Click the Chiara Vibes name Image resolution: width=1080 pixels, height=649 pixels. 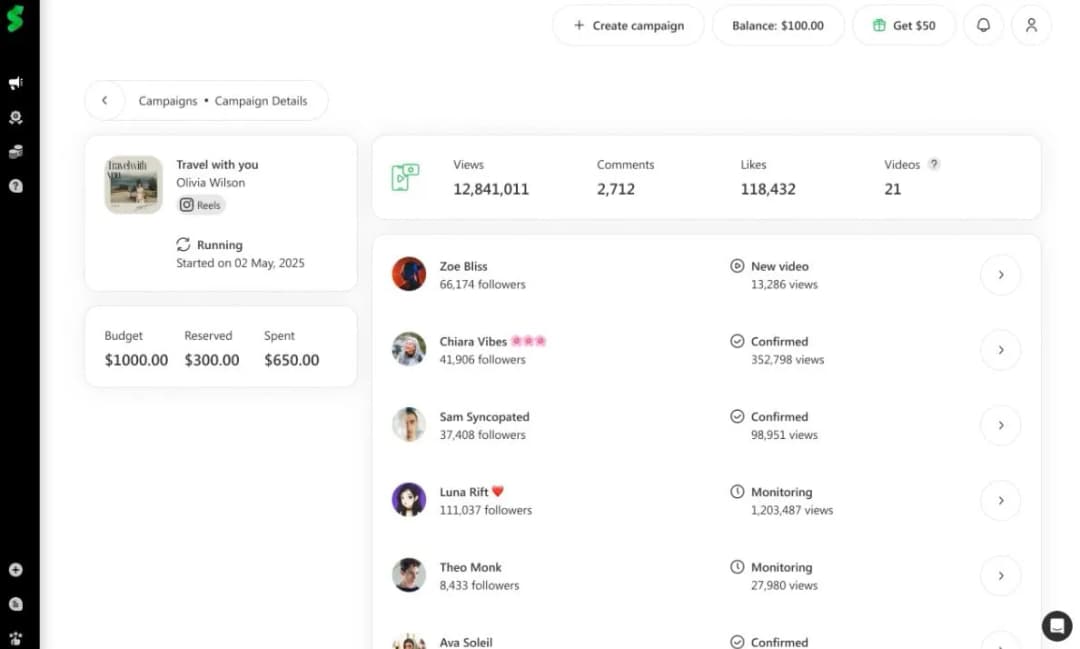pyautogui.click(x=473, y=341)
